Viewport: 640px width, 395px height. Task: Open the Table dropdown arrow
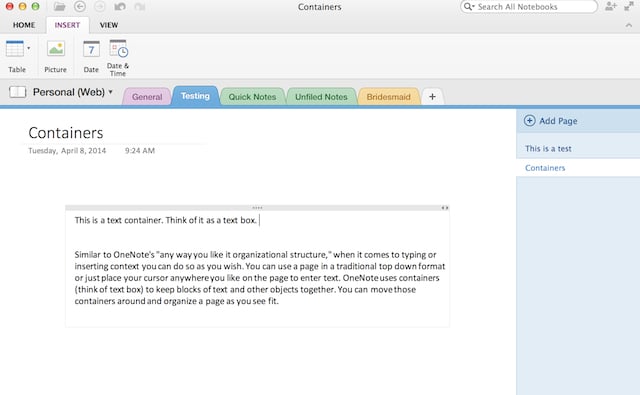tap(29, 48)
